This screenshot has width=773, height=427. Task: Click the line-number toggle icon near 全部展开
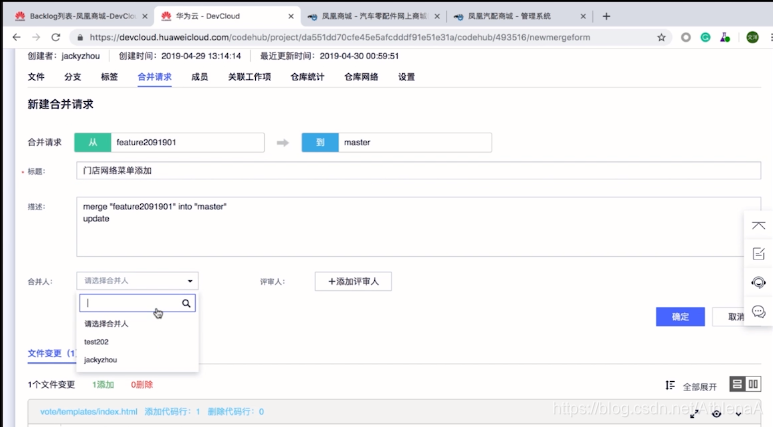(670, 385)
